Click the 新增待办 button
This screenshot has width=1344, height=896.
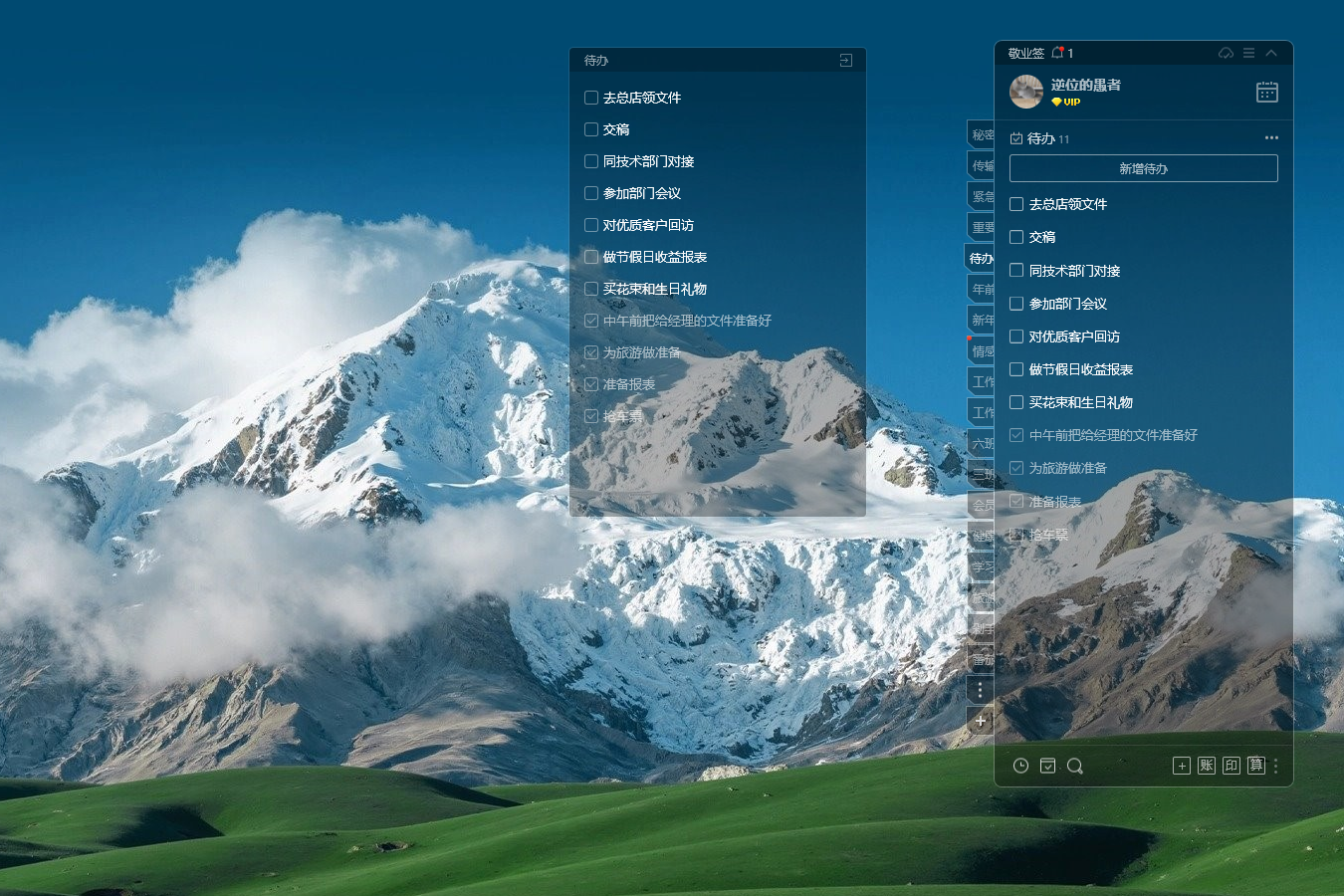click(x=1143, y=168)
